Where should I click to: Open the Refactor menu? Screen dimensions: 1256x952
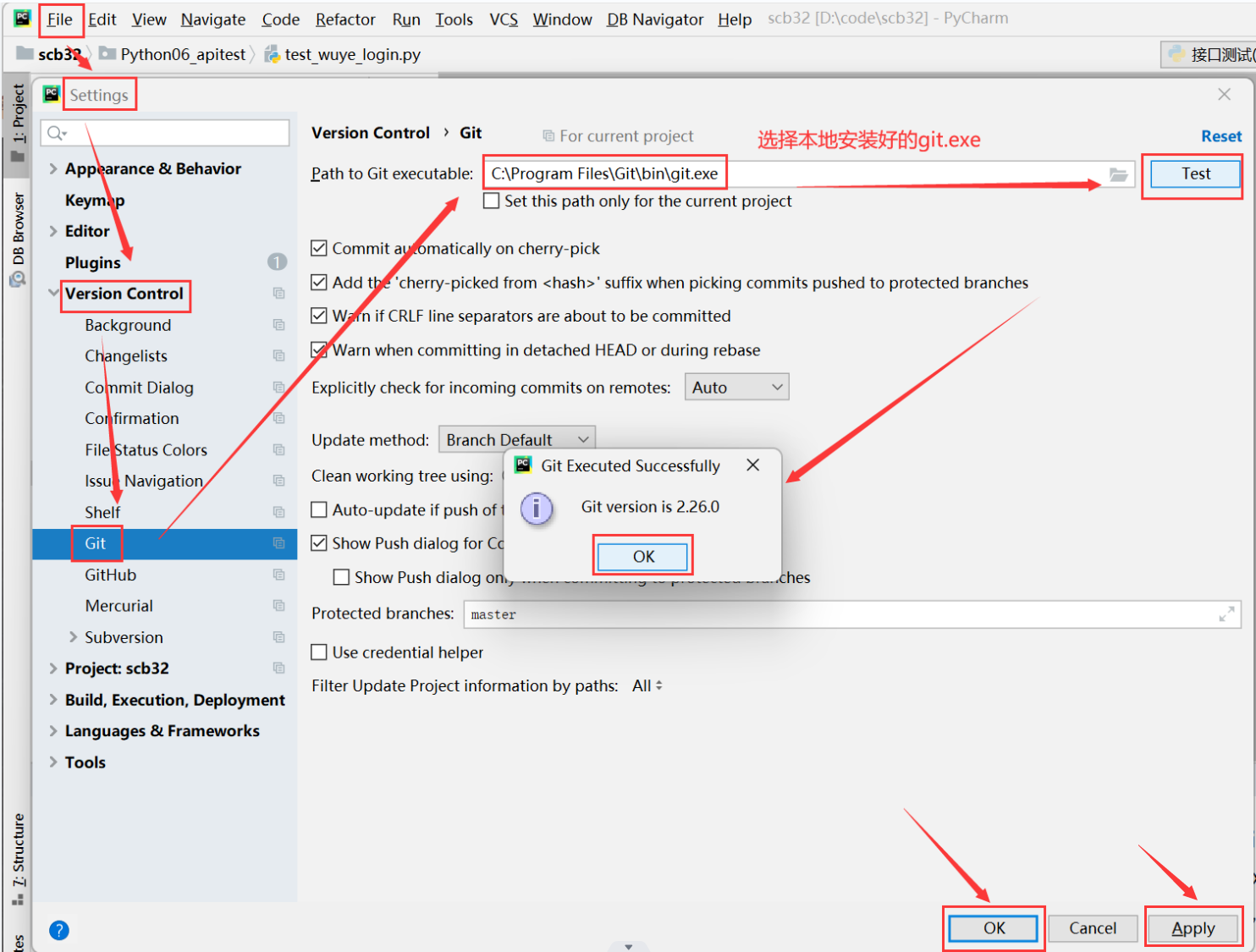pos(344,19)
